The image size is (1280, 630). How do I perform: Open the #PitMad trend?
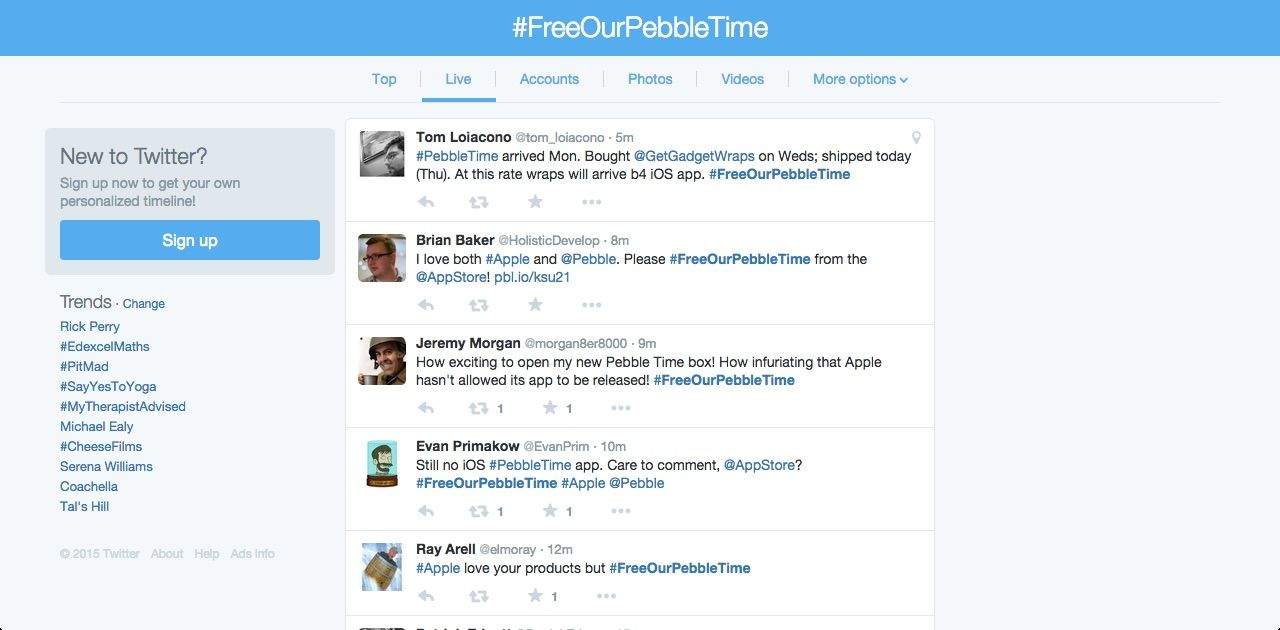click(x=84, y=366)
